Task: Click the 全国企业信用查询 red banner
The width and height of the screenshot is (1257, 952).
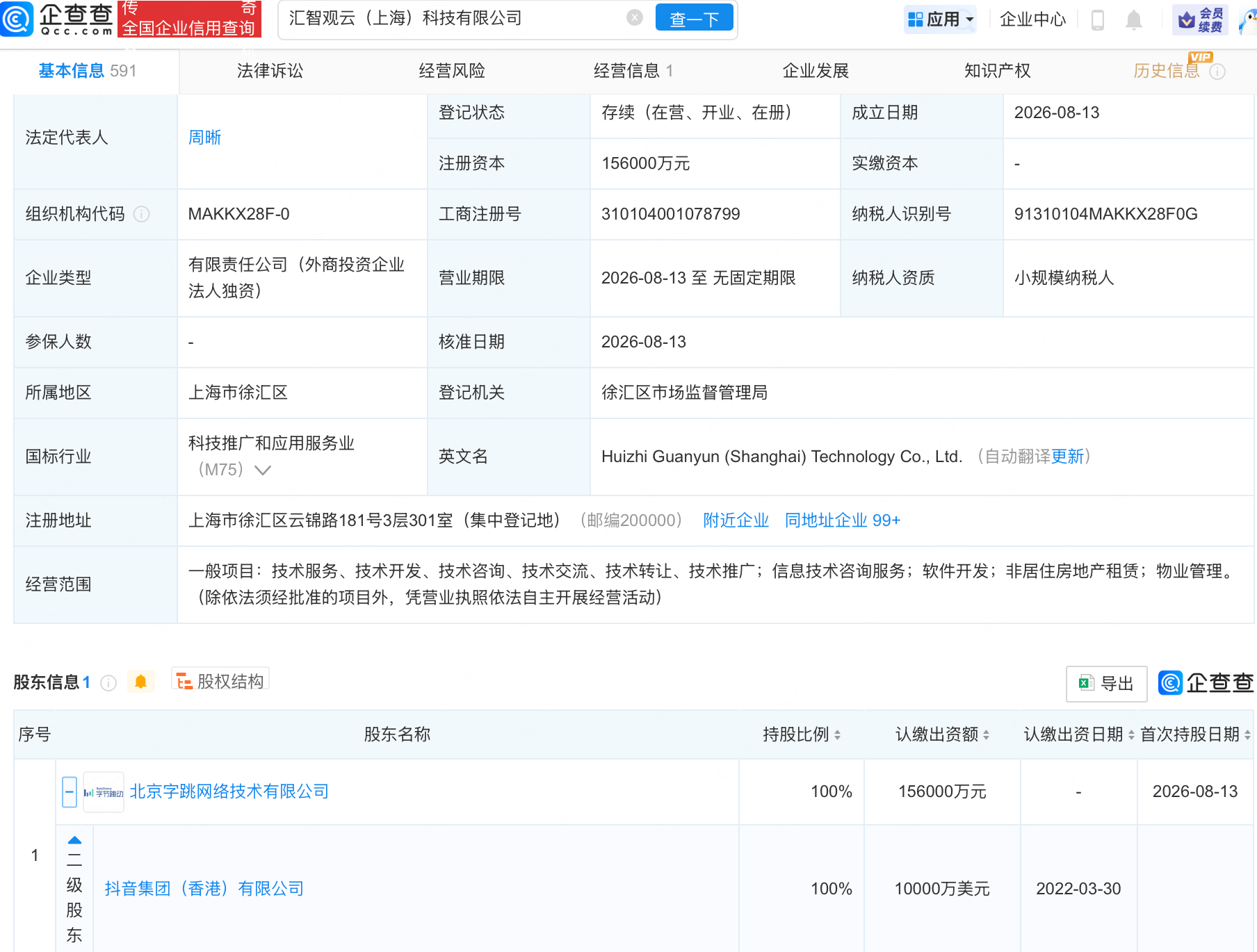Action: click(189, 19)
